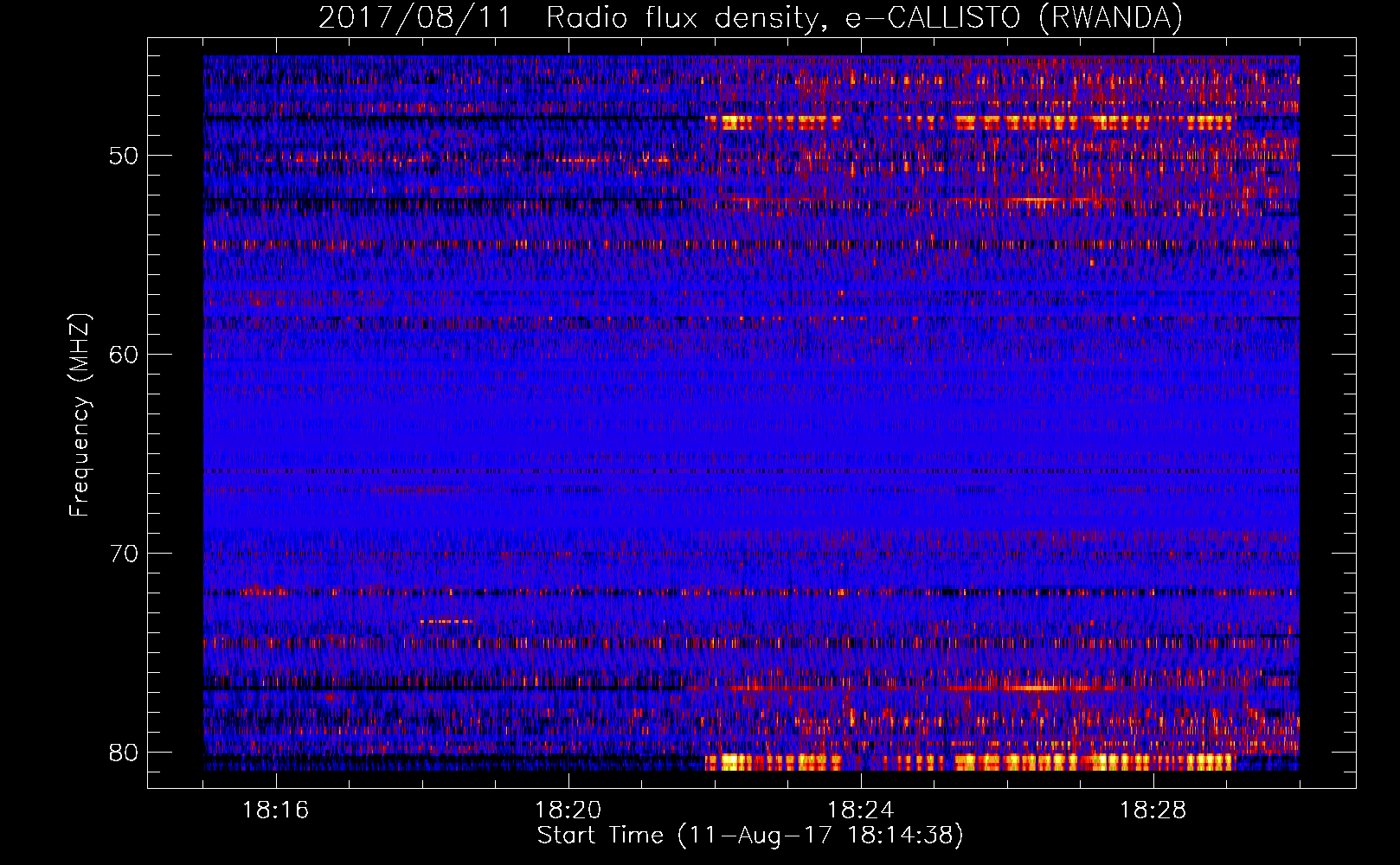This screenshot has width=1400, height=865.
Task: Click the 18:16 time tick label
Action: (276, 811)
